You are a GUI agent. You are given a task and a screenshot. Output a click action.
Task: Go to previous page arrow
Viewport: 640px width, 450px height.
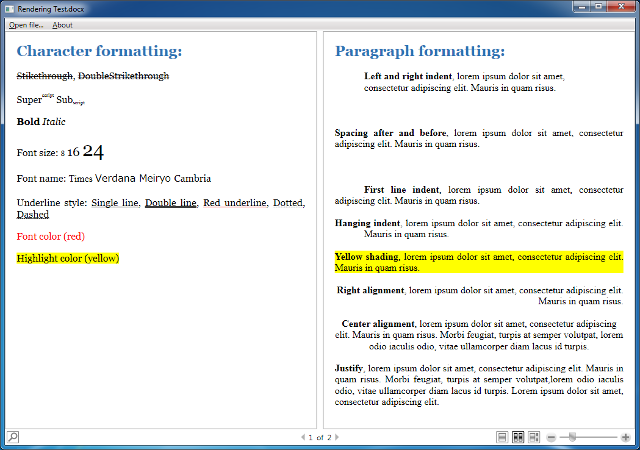pos(303,437)
